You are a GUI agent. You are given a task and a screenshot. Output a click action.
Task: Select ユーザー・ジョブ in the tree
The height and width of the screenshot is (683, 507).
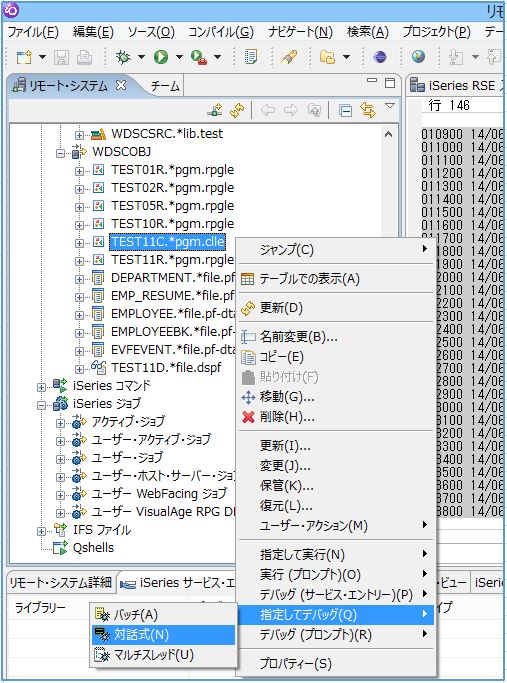click(127, 457)
